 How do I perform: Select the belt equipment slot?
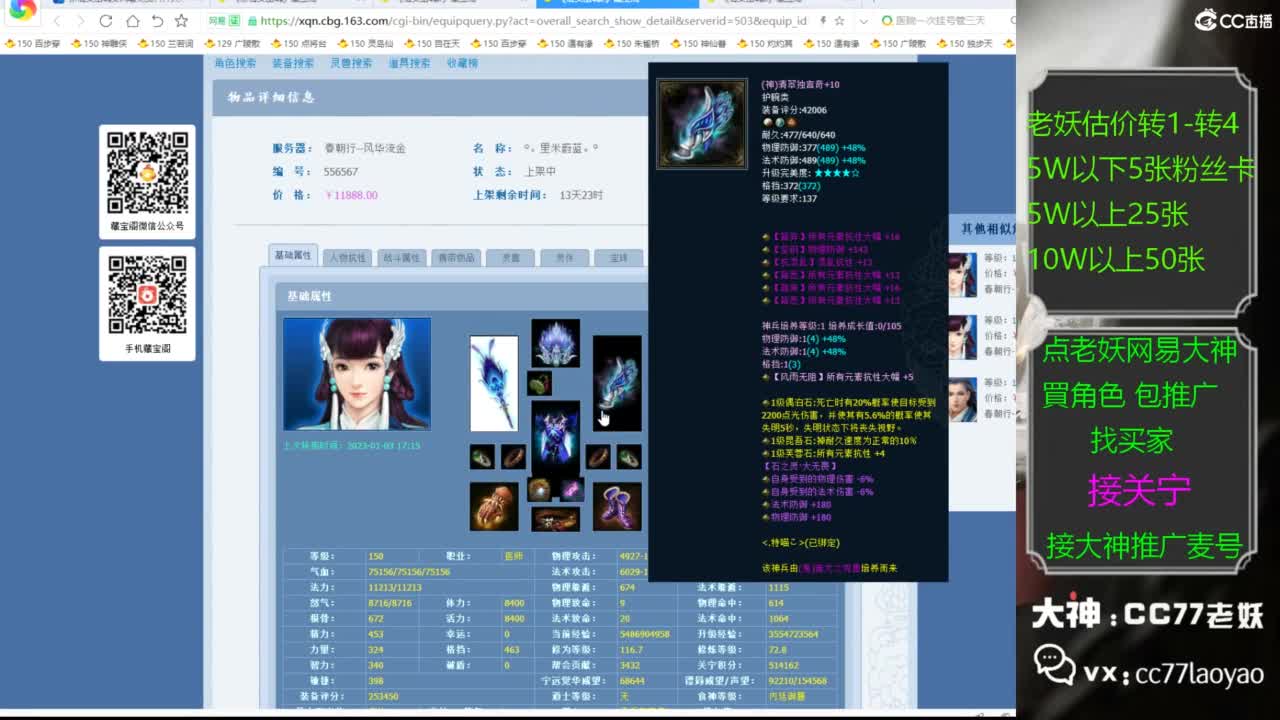tap(556, 518)
